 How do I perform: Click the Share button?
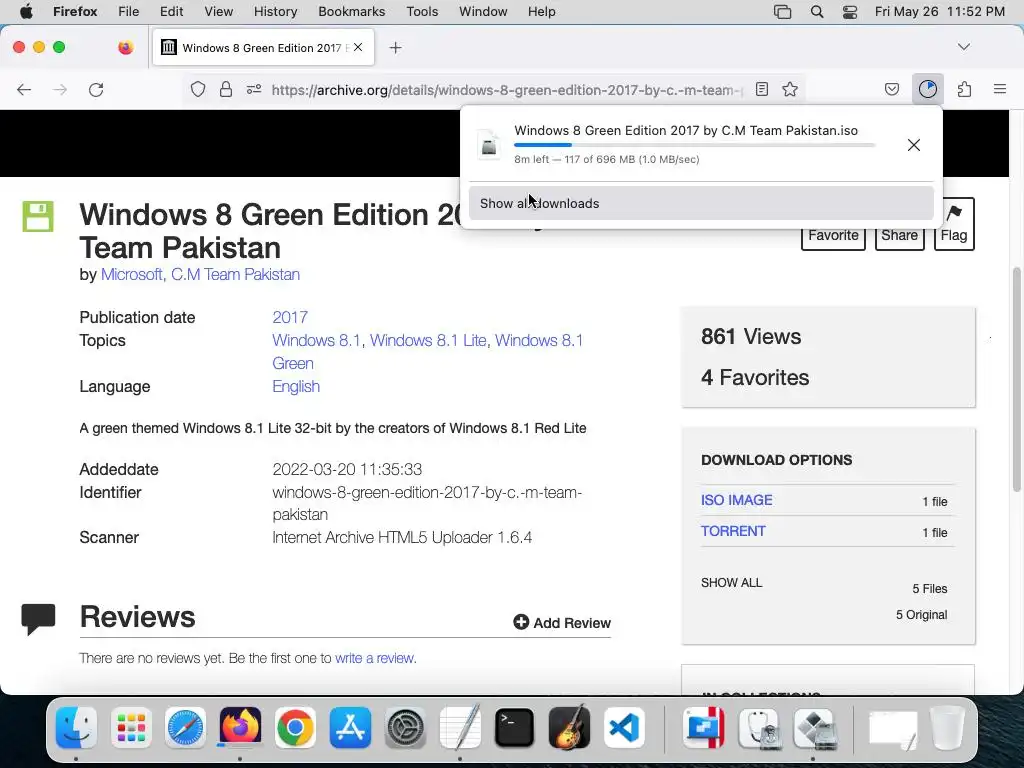(899, 235)
